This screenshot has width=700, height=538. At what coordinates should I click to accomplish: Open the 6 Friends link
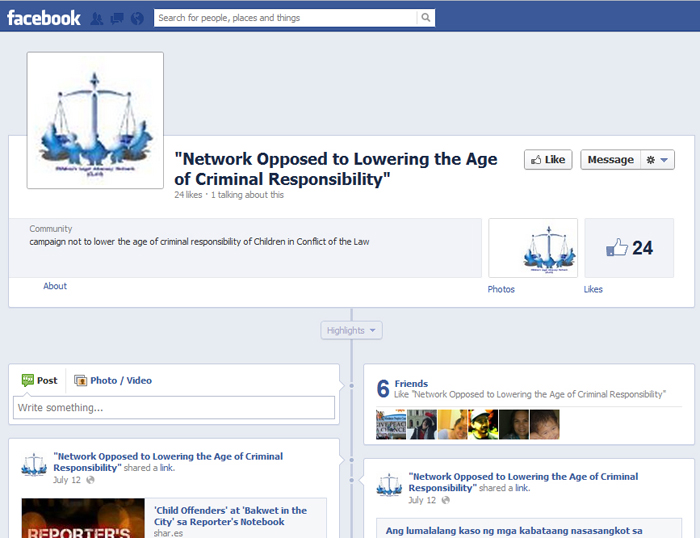coord(411,383)
